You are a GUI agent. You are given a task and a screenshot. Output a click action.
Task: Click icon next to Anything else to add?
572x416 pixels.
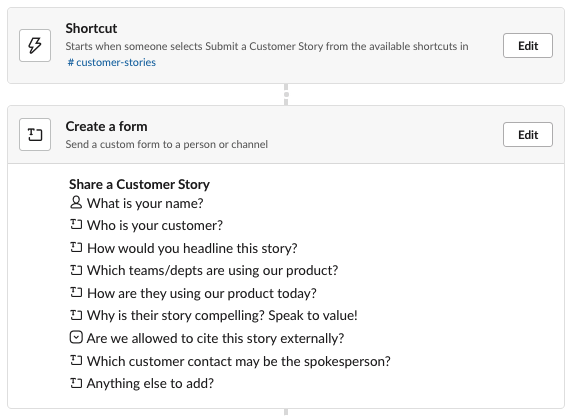coord(76,383)
